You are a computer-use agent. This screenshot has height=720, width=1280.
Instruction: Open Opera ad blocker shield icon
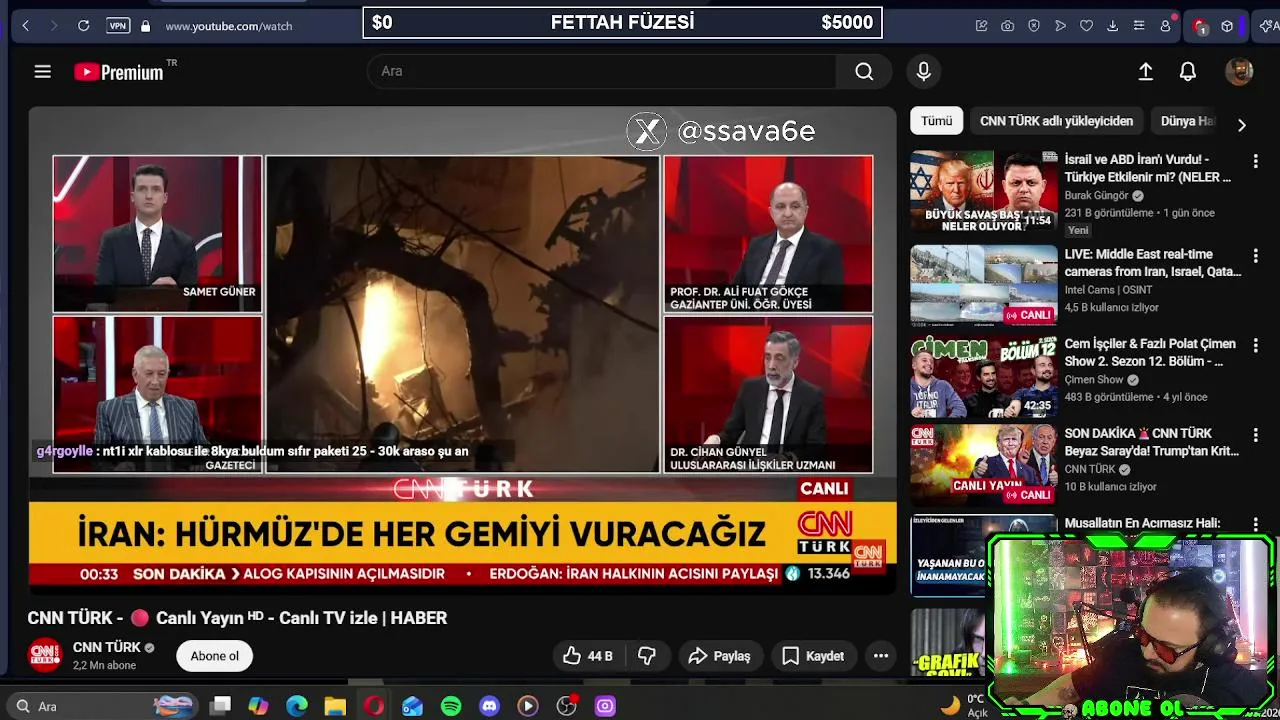click(x=1034, y=26)
